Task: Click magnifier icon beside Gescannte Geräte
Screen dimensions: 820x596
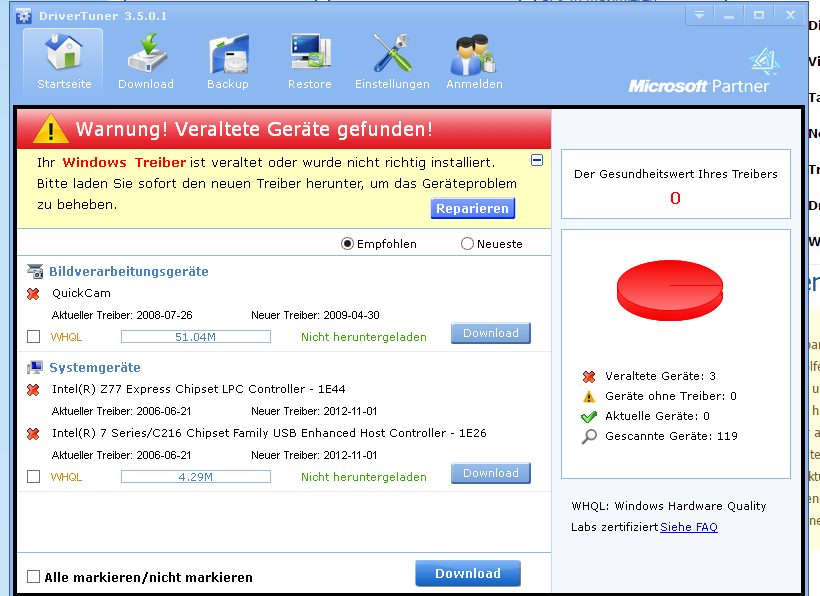Action: tap(589, 436)
